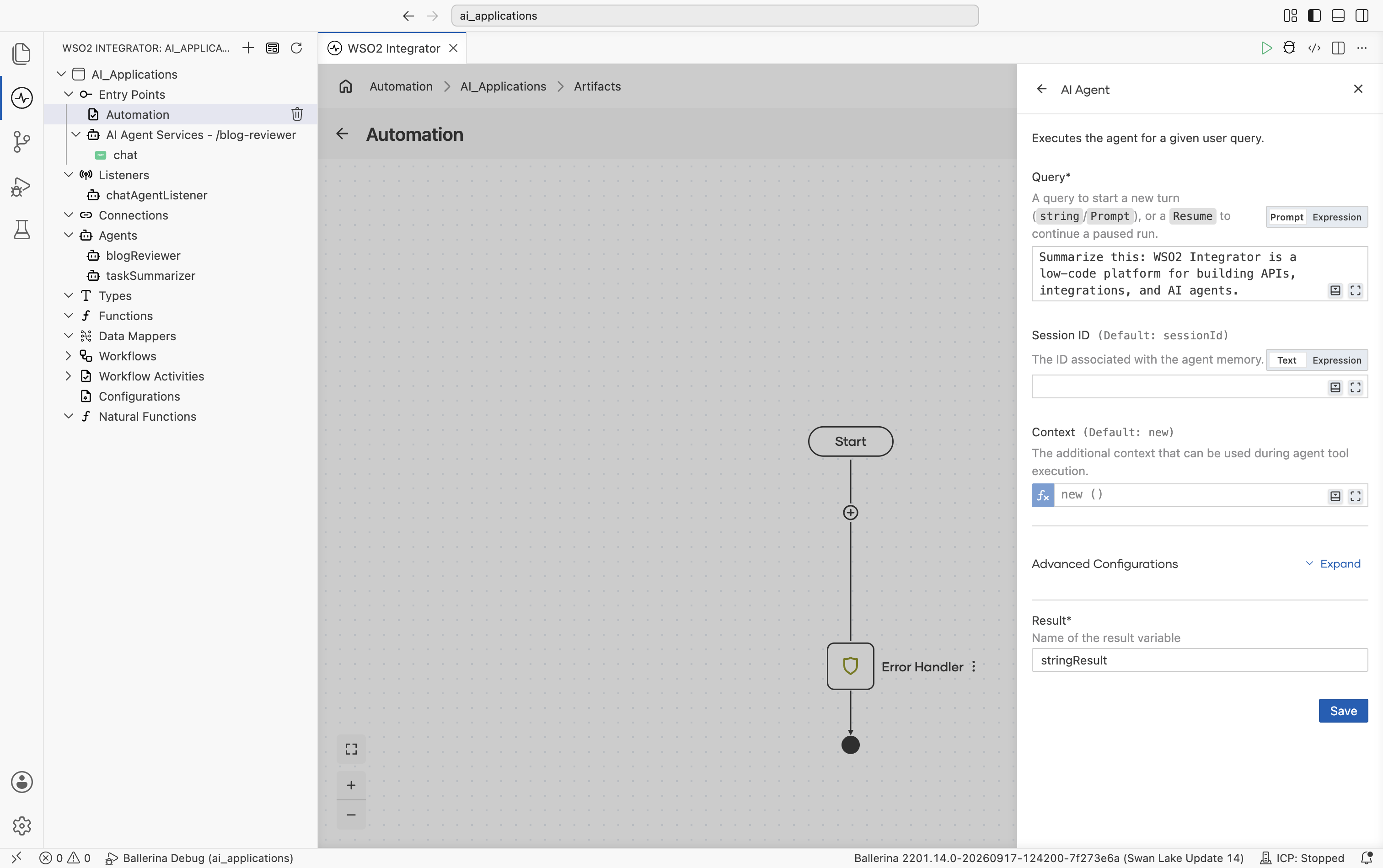The width and height of the screenshot is (1383, 868).
Task: Zoom out on the diagram canvas
Action: pos(351,814)
